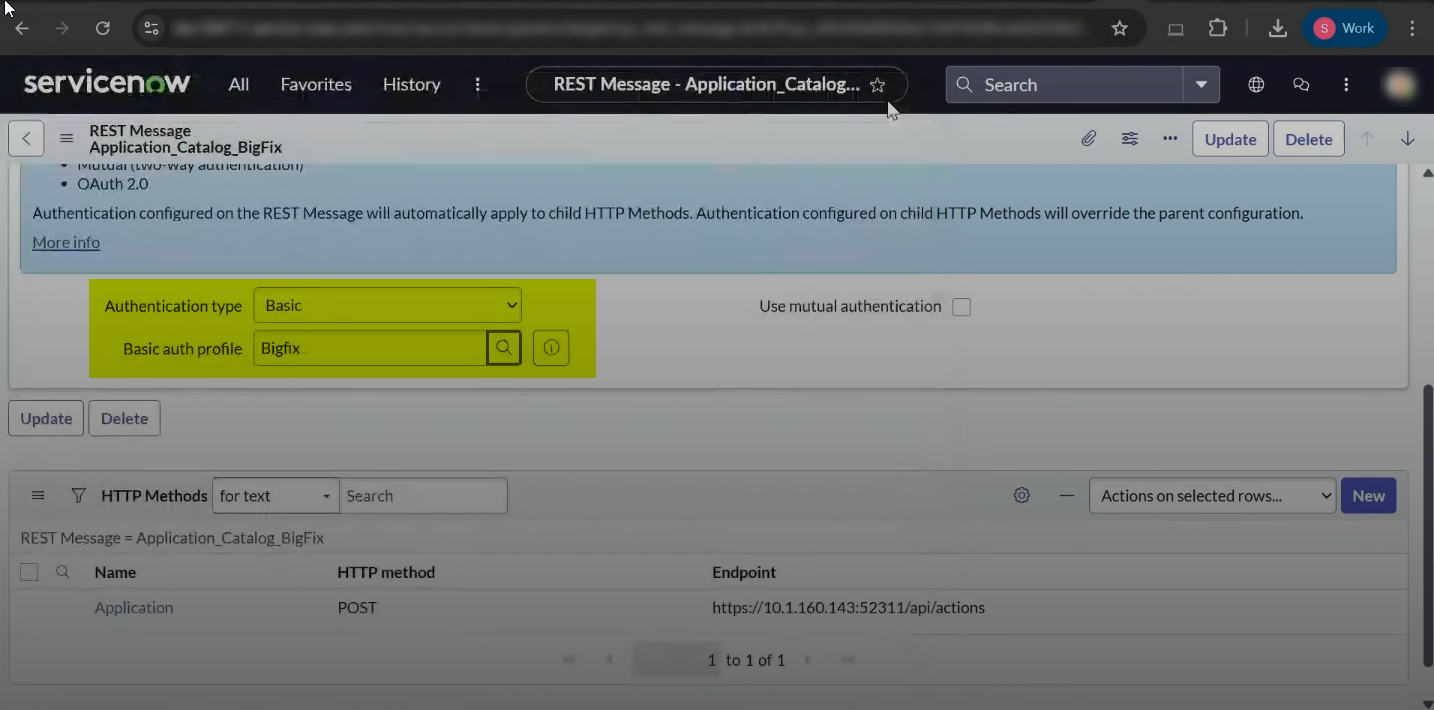Image resolution: width=1434 pixels, height=710 pixels.
Task: Preview the Bigfix profile record info icon
Action: pyautogui.click(x=551, y=348)
